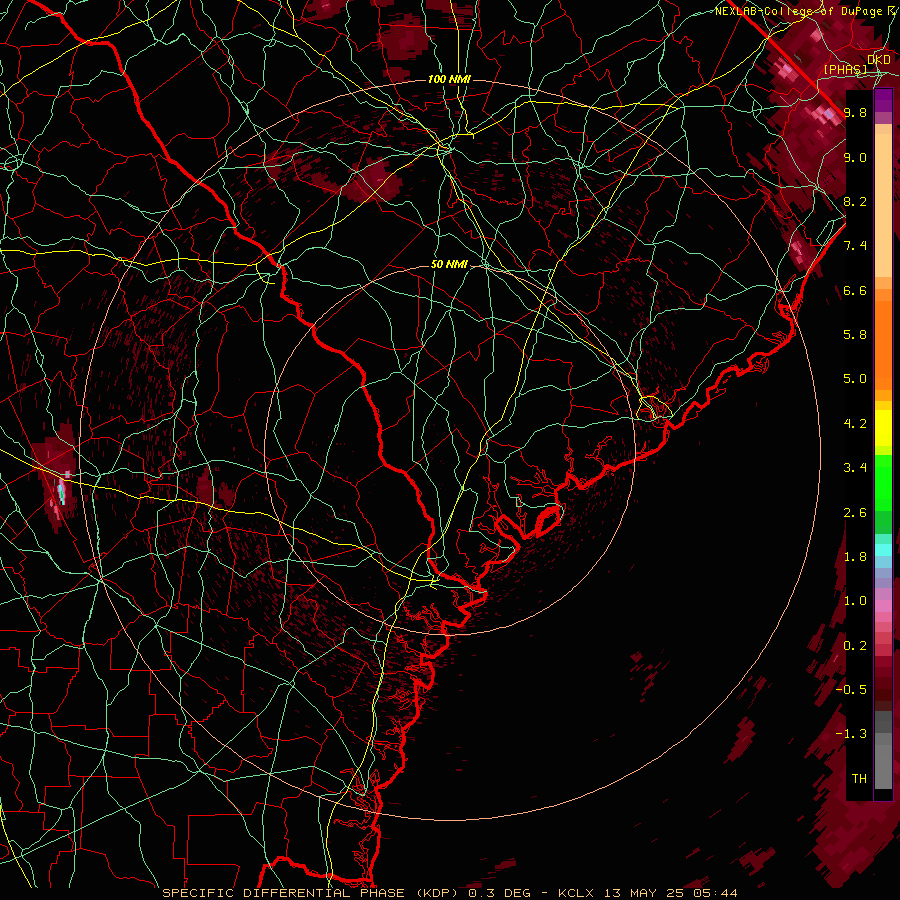The width and height of the screenshot is (900, 900).
Task: Click the 5.0 value on color scale
Action: point(855,379)
